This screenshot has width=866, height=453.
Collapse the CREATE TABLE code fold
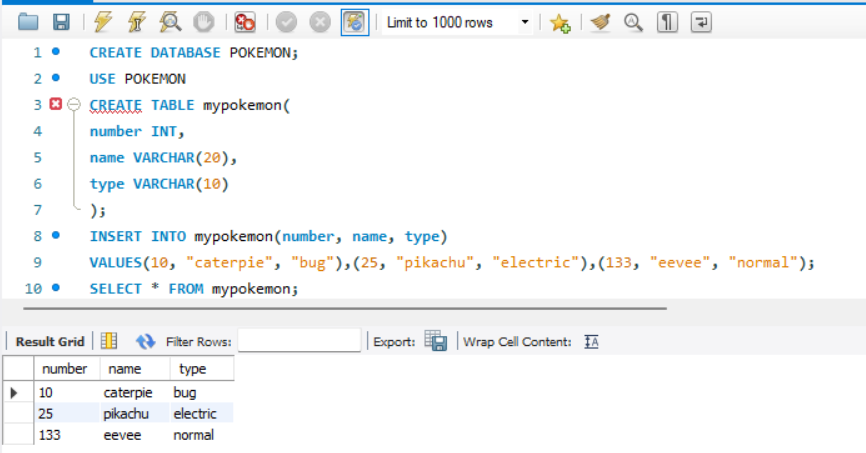click(74, 104)
